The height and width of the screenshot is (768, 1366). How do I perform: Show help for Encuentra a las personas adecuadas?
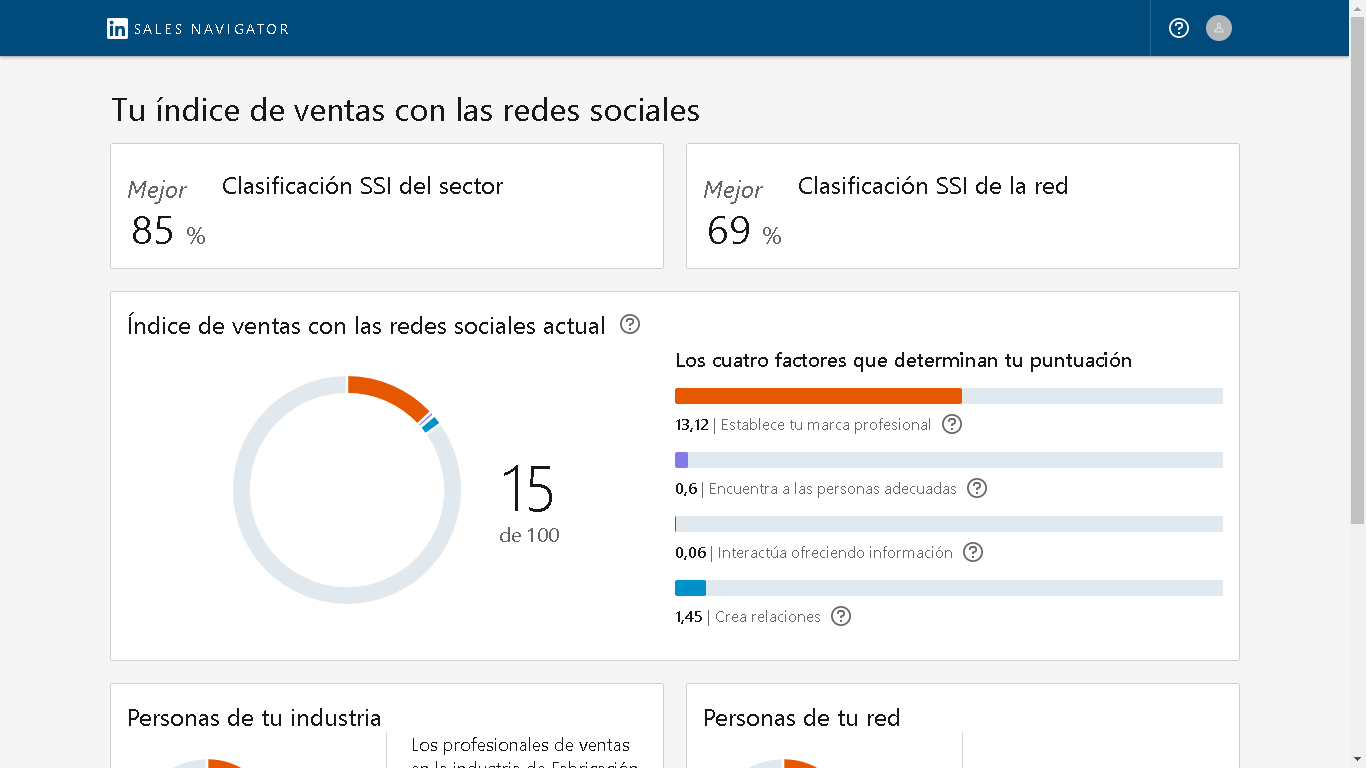(977, 488)
